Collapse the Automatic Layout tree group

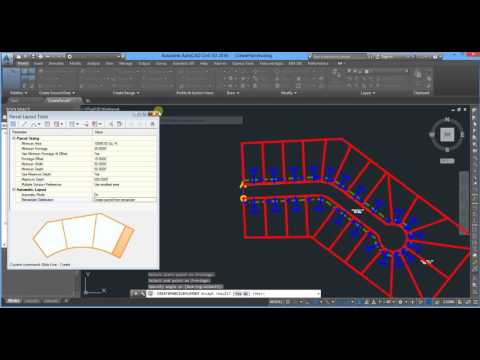pos(14,189)
